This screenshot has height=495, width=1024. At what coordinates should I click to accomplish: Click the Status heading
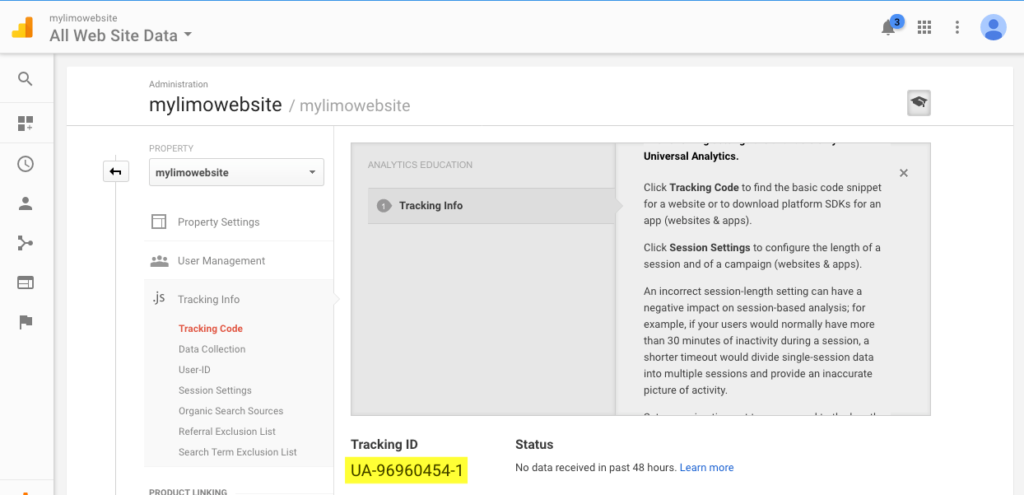[x=534, y=445]
